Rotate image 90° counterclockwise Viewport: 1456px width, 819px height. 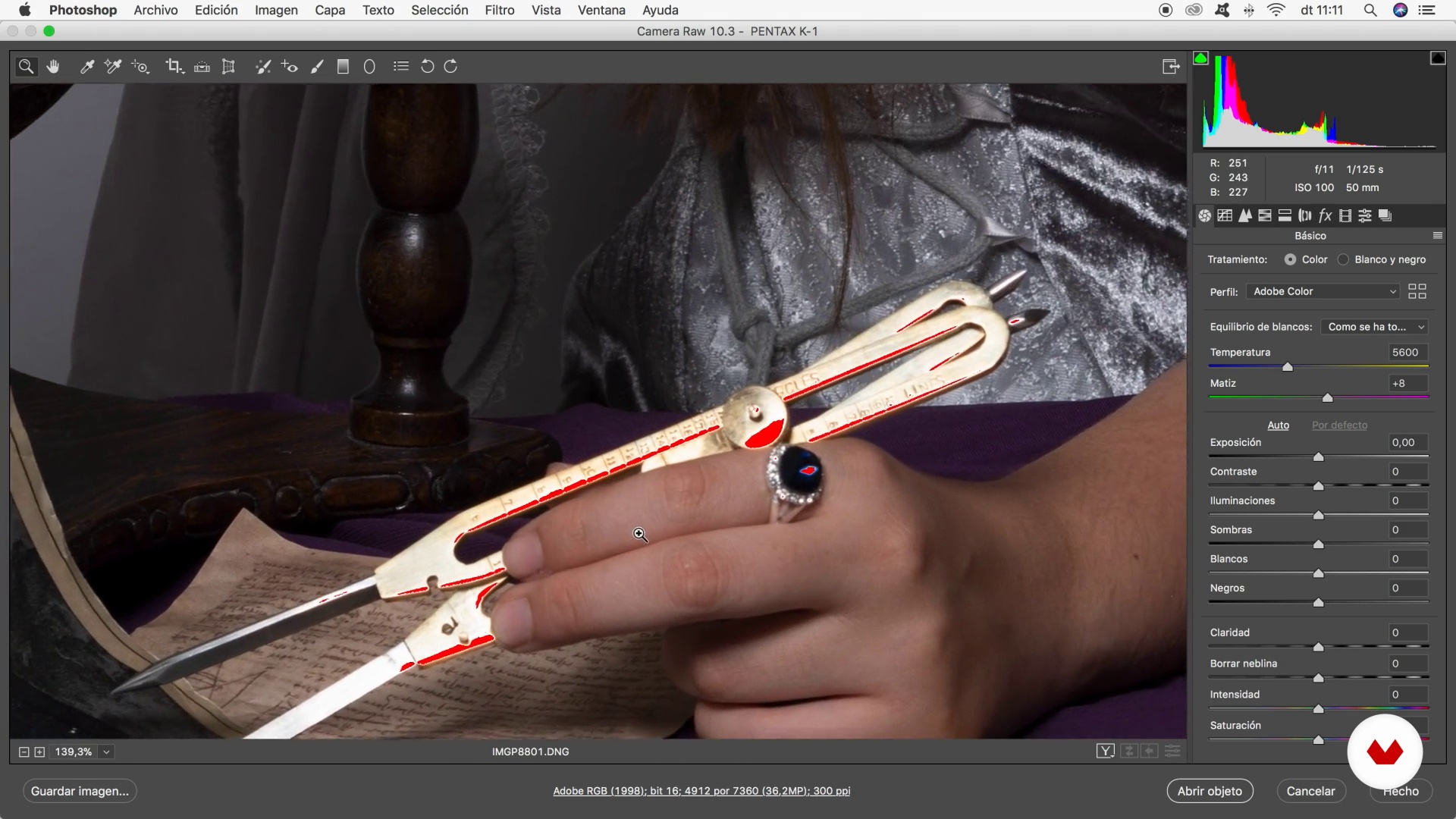pyautogui.click(x=427, y=67)
